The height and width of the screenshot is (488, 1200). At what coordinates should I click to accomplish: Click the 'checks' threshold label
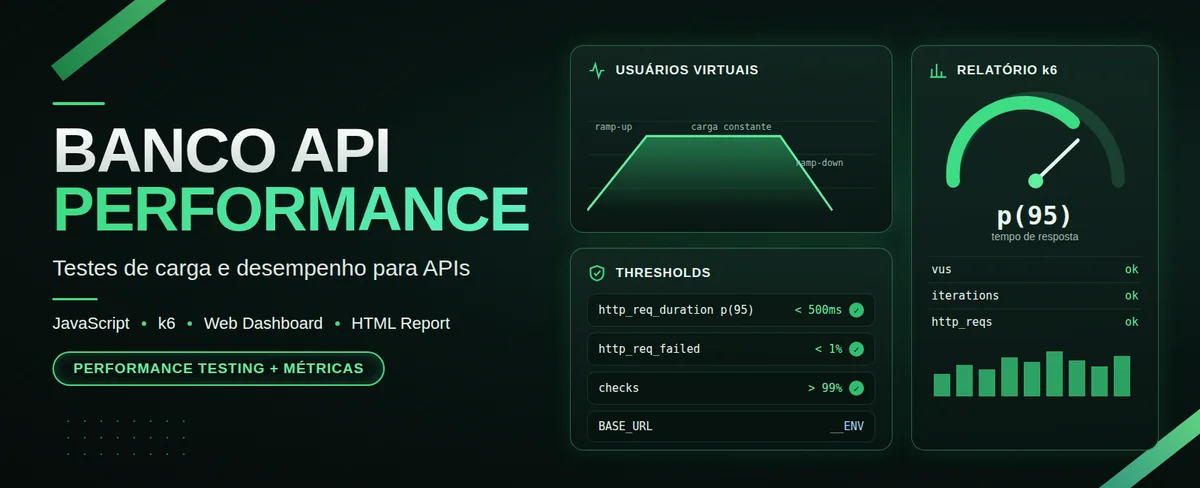pyautogui.click(x=618, y=388)
